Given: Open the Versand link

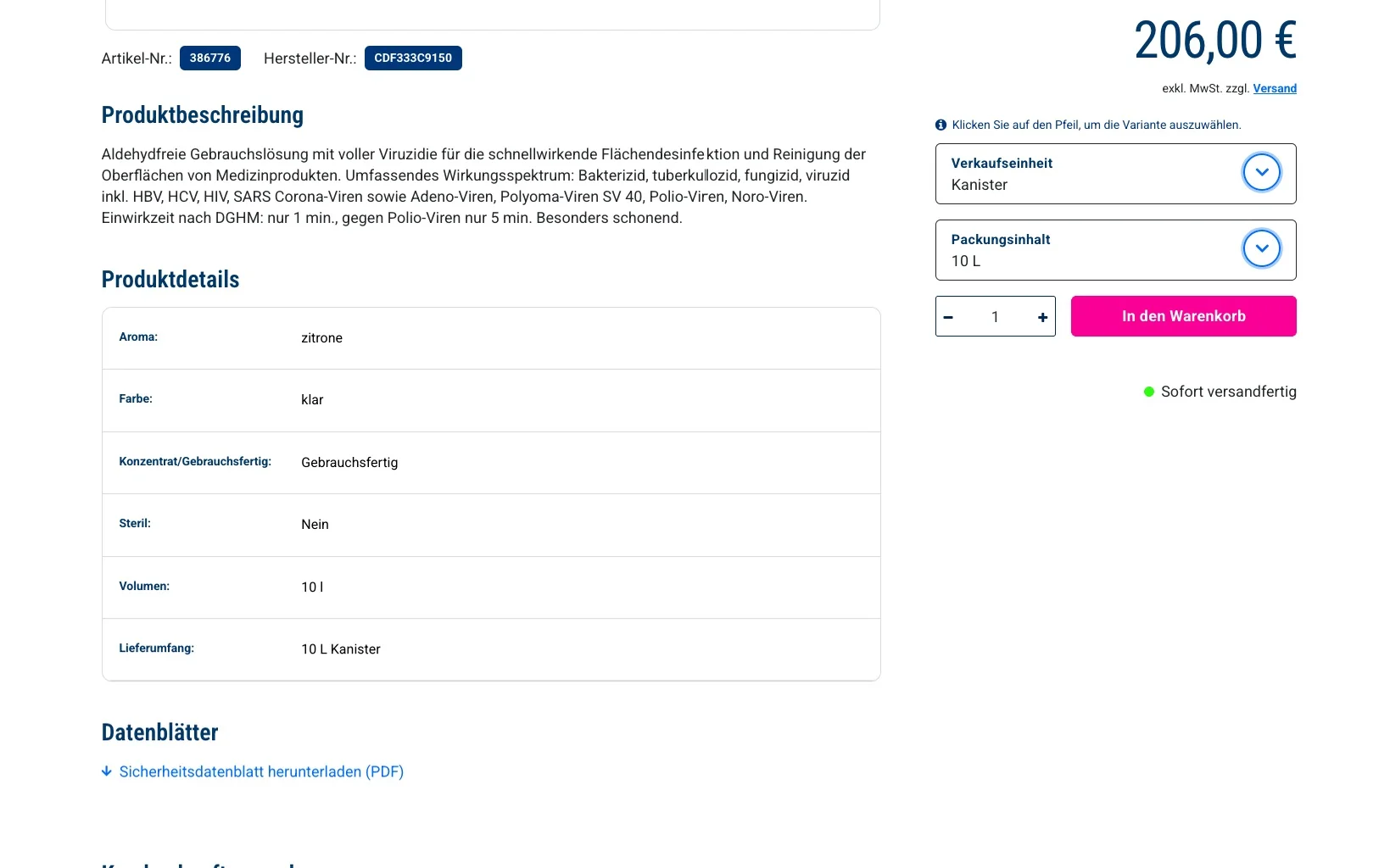Looking at the screenshot, I should click(1275, 88).
